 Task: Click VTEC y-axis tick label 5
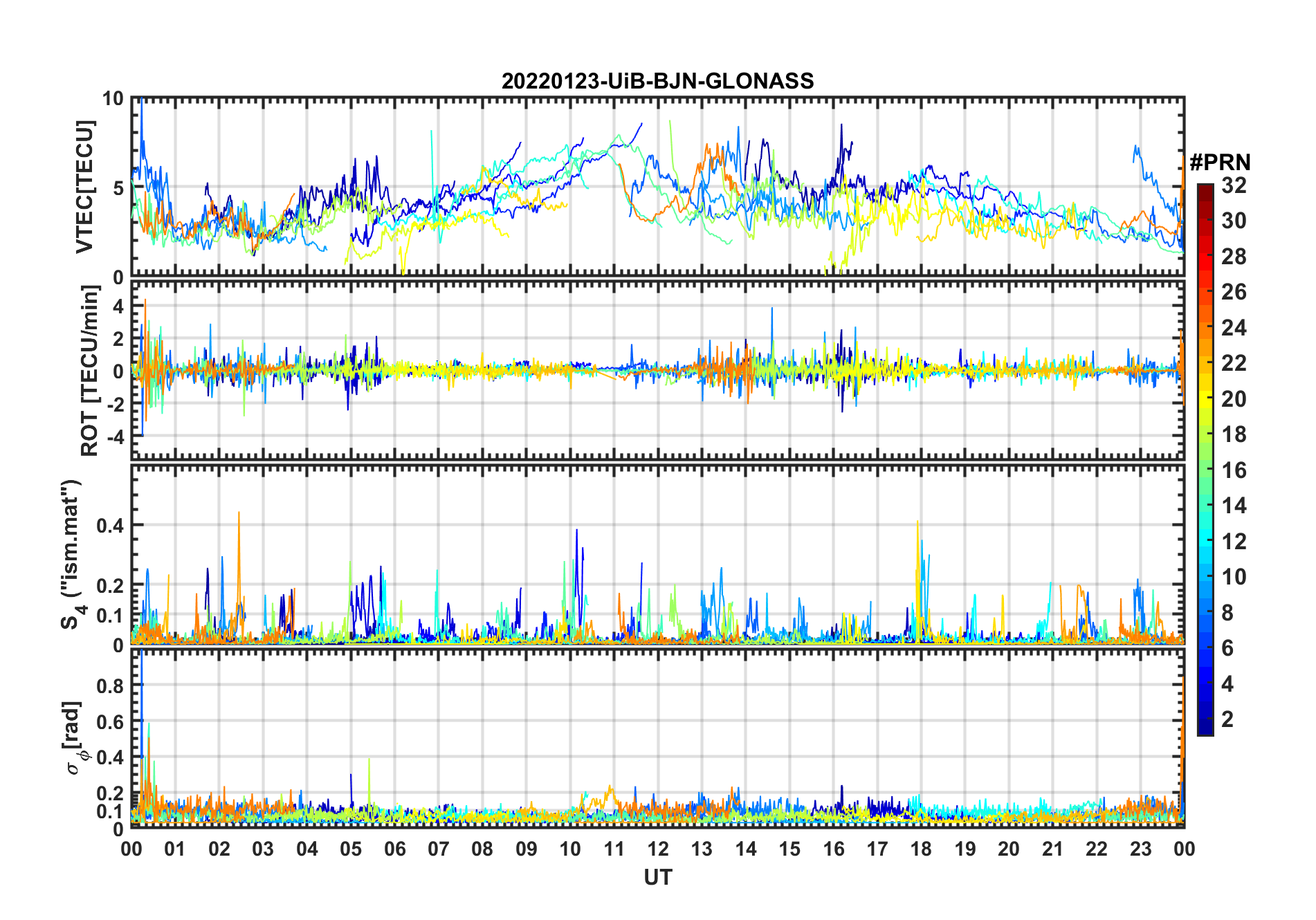point(118,188)
